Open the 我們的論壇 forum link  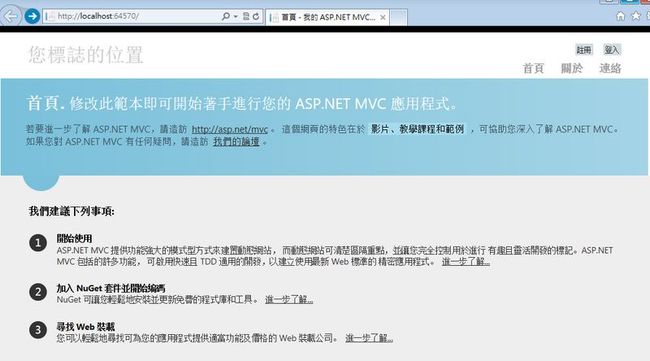point(236,142)
